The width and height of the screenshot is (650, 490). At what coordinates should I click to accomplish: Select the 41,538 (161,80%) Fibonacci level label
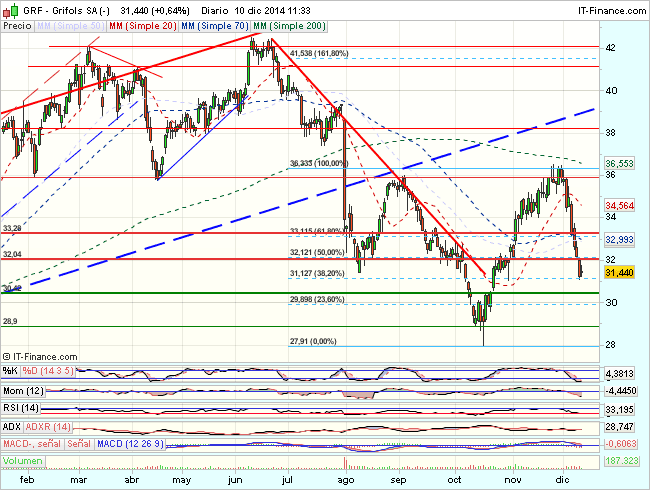[x=318, y=53]
